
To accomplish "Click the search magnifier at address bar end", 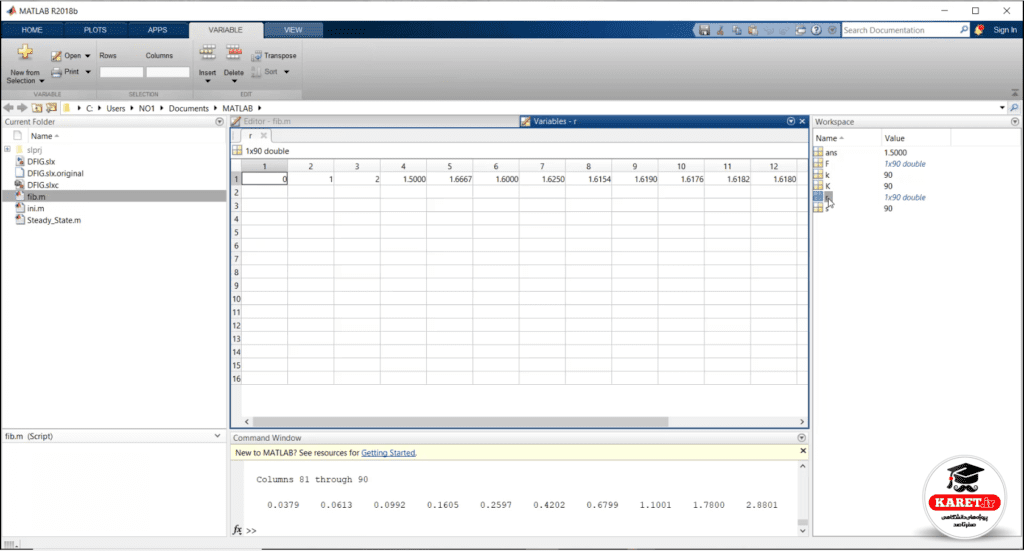I will click(1014, 108).
